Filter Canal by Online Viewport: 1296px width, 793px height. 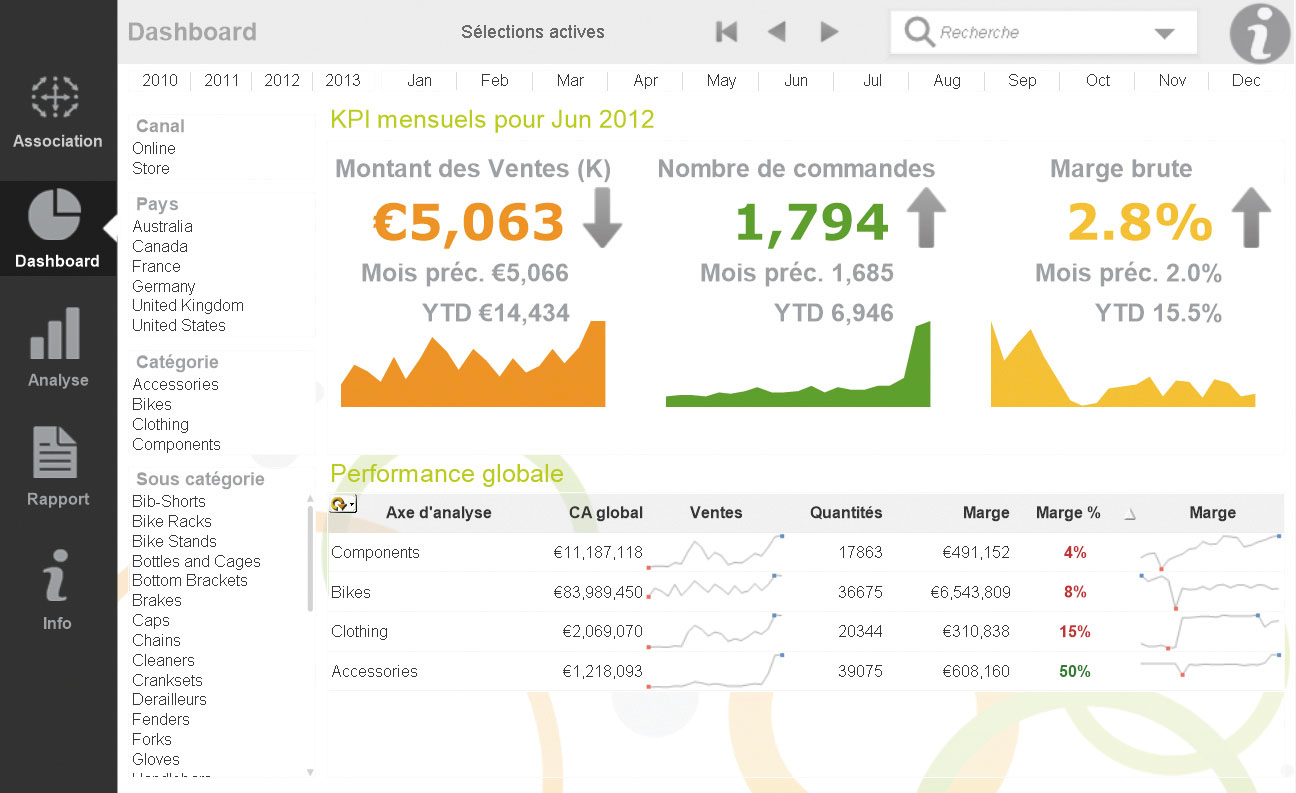154,148
